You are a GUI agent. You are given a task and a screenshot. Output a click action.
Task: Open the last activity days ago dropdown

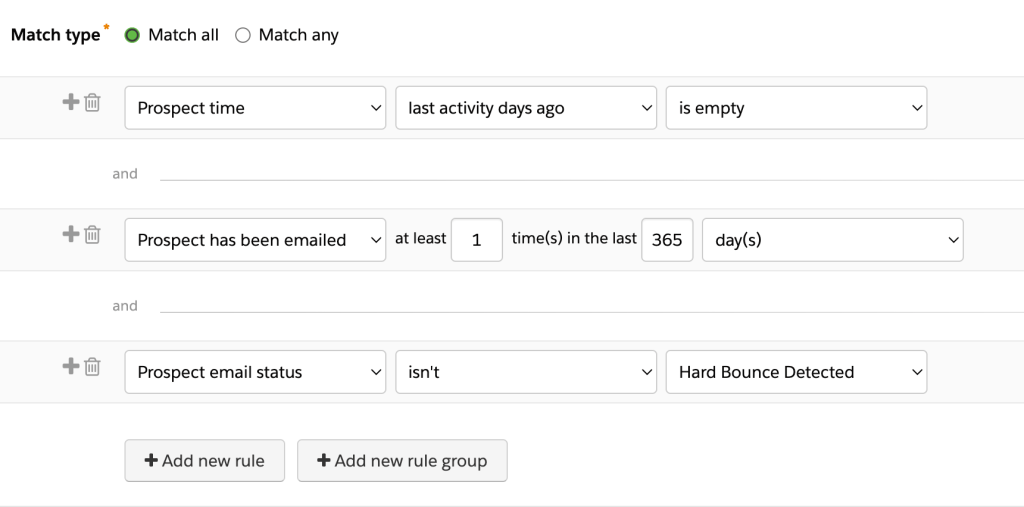pos(526,108)
